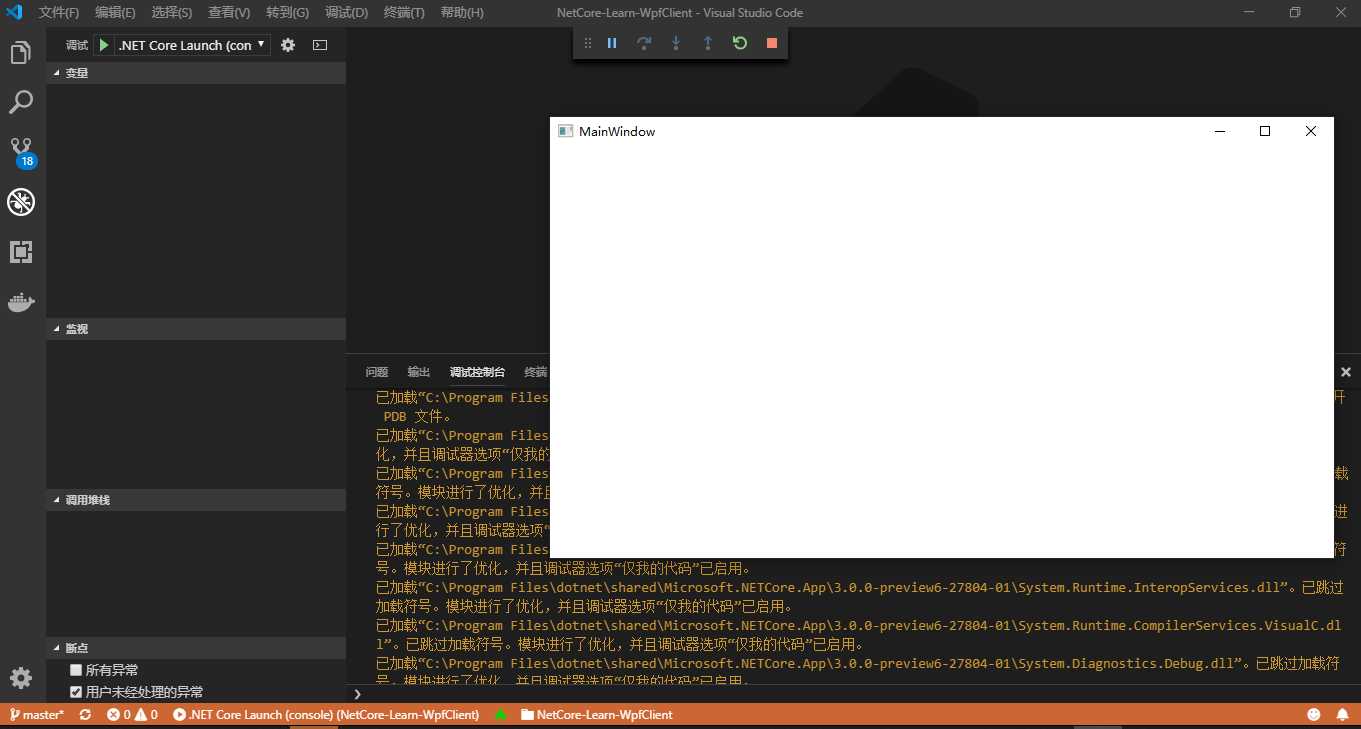Click the master branch in status bar
This screenshot has height=729, width=1361.
pos(36,715)
